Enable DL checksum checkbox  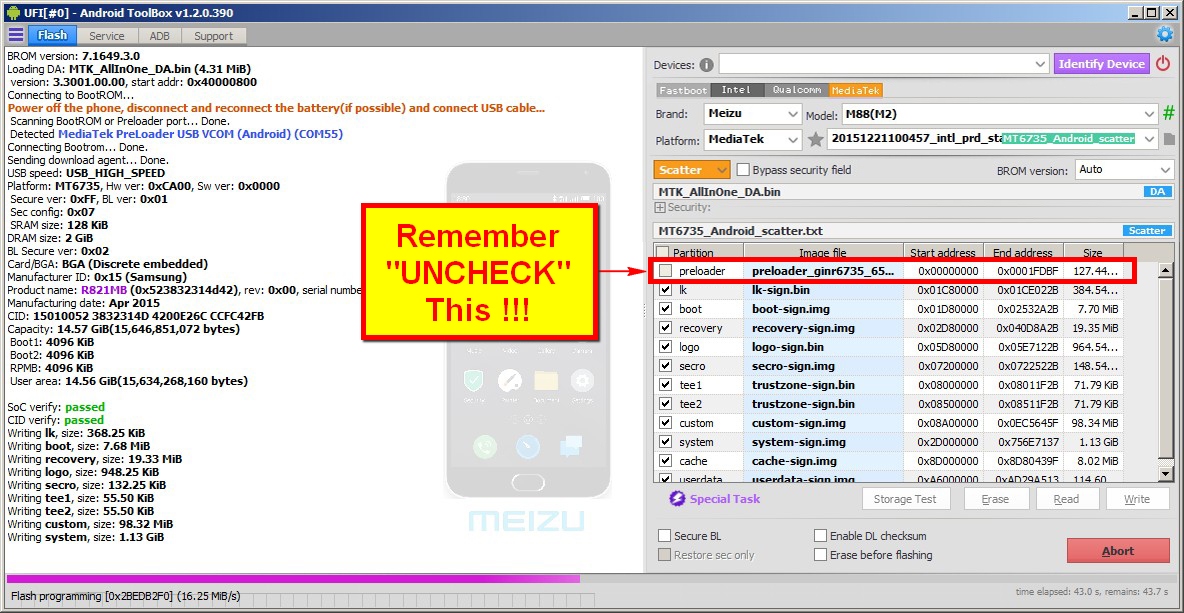821,536
